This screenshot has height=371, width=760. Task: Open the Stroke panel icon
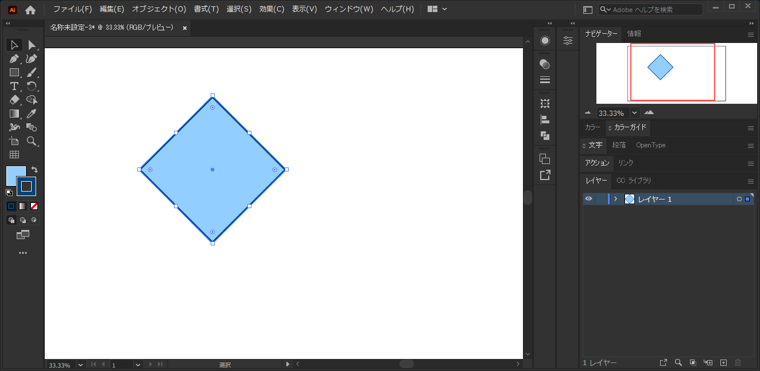[x=545, y=80]
